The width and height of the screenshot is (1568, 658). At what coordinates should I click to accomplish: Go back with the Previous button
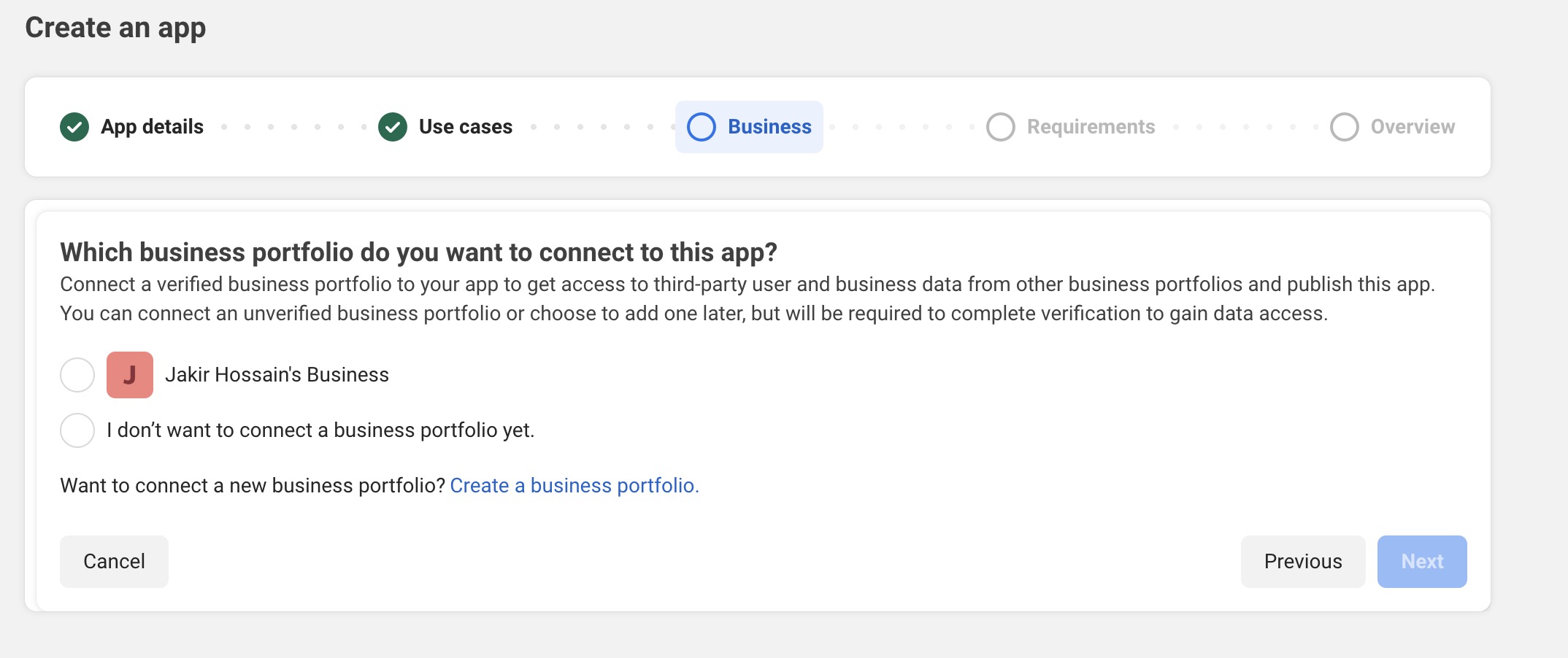click(1303, 562)
